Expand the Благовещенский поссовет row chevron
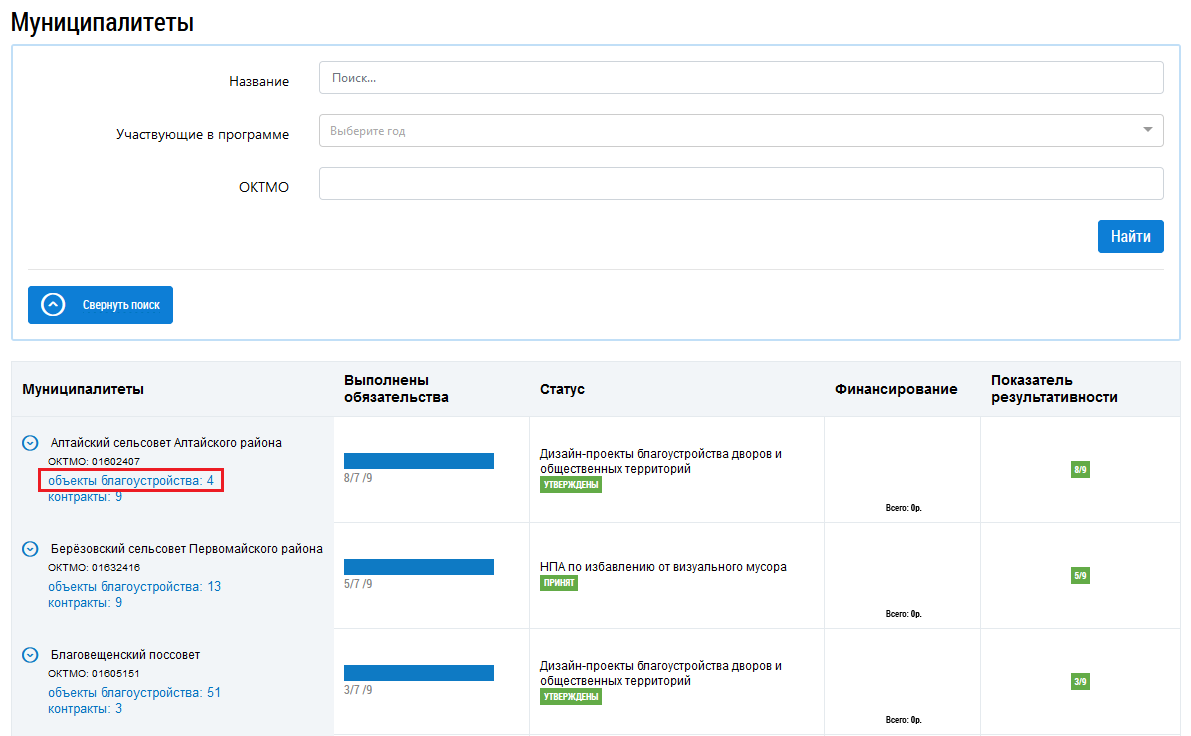This screenshot has height=736, width=1191. (x=30, y=655)
